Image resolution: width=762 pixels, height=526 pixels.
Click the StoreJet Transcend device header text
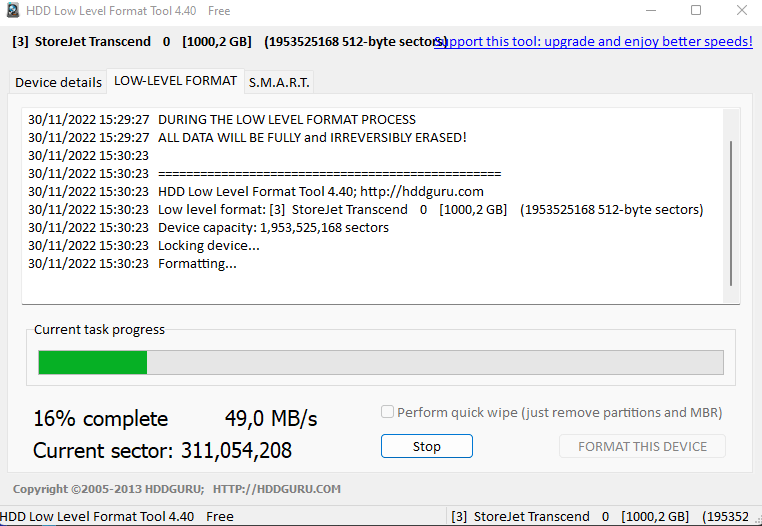point(93,42)
